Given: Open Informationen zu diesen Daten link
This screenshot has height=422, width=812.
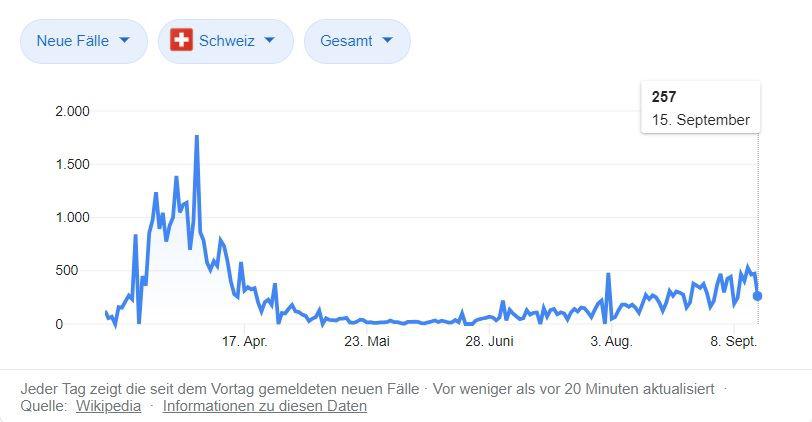Looking at the screenshot, I should (265, 406).
